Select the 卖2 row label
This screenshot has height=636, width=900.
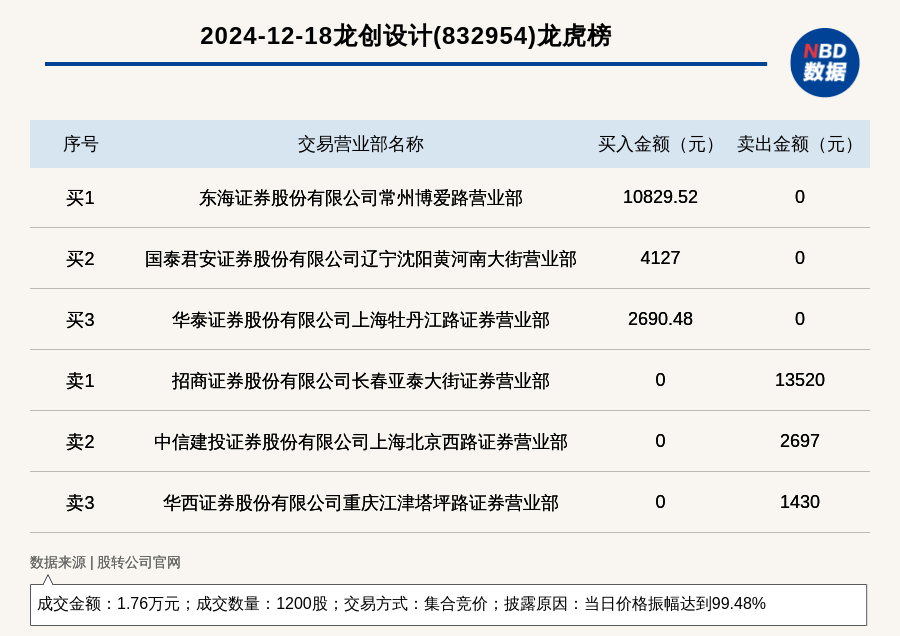80,441
